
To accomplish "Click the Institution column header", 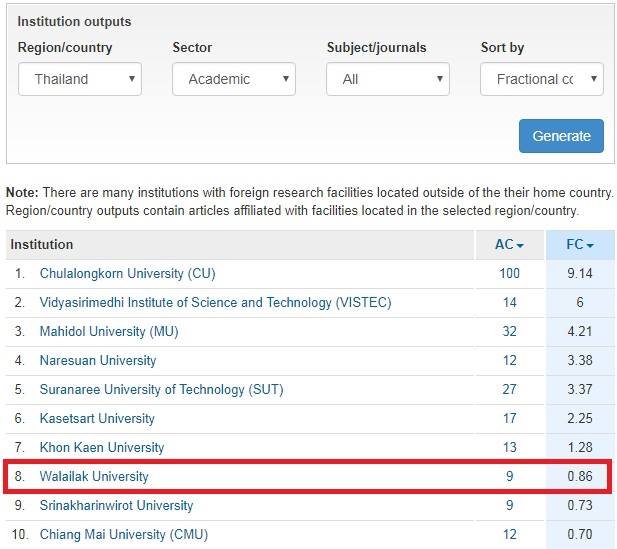I will pyautogui.click(x=42, y=245).
